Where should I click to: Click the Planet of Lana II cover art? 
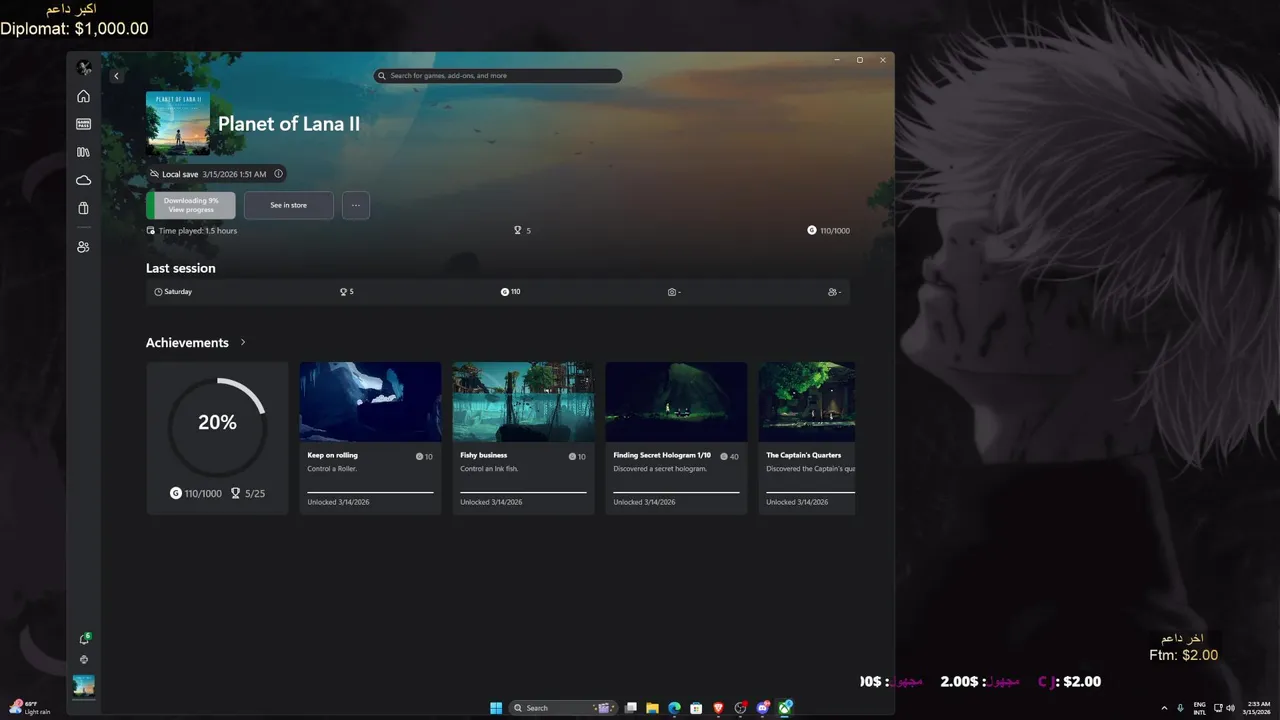click(x=178, y=123)
